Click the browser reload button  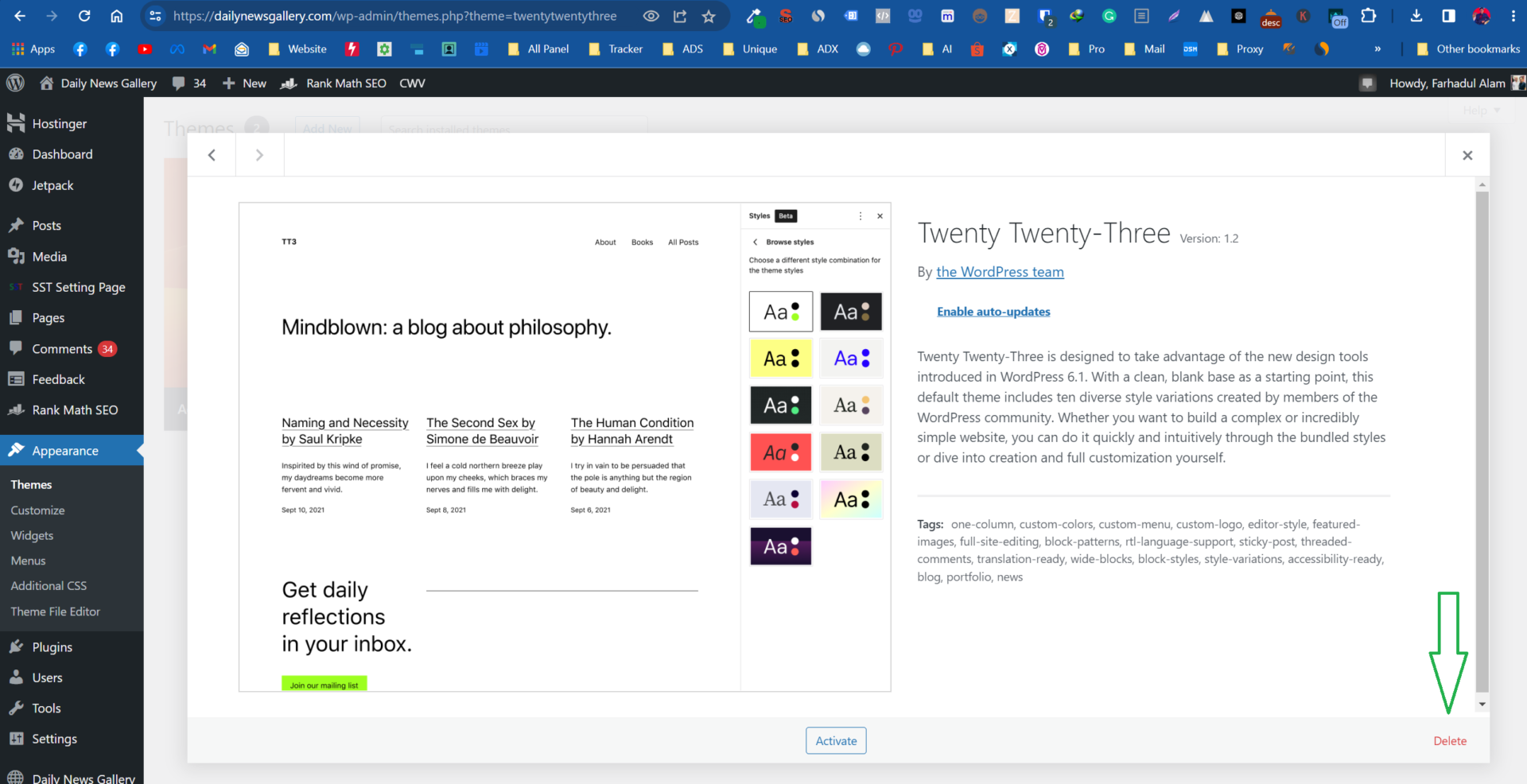click(84, 16)
